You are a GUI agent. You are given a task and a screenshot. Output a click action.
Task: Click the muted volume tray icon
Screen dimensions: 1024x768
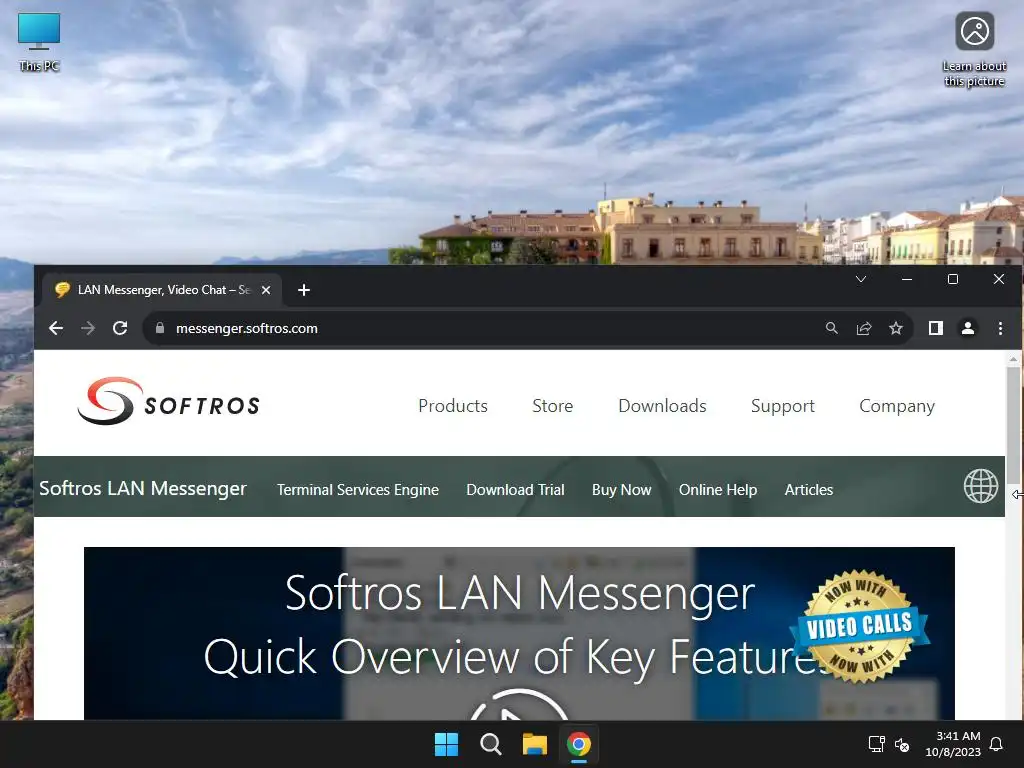point(902,744)
